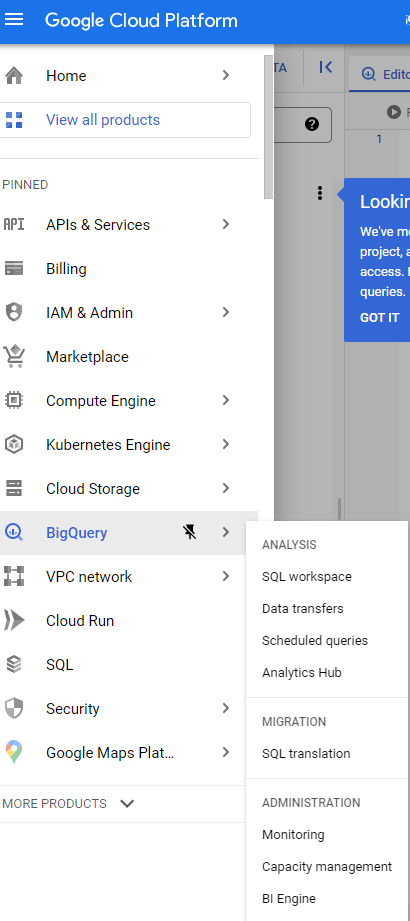Click the Billing card icon
Image resolution: width=410 pixels, height=921 pixels.
pyautogui.click(x=14, y=268)
